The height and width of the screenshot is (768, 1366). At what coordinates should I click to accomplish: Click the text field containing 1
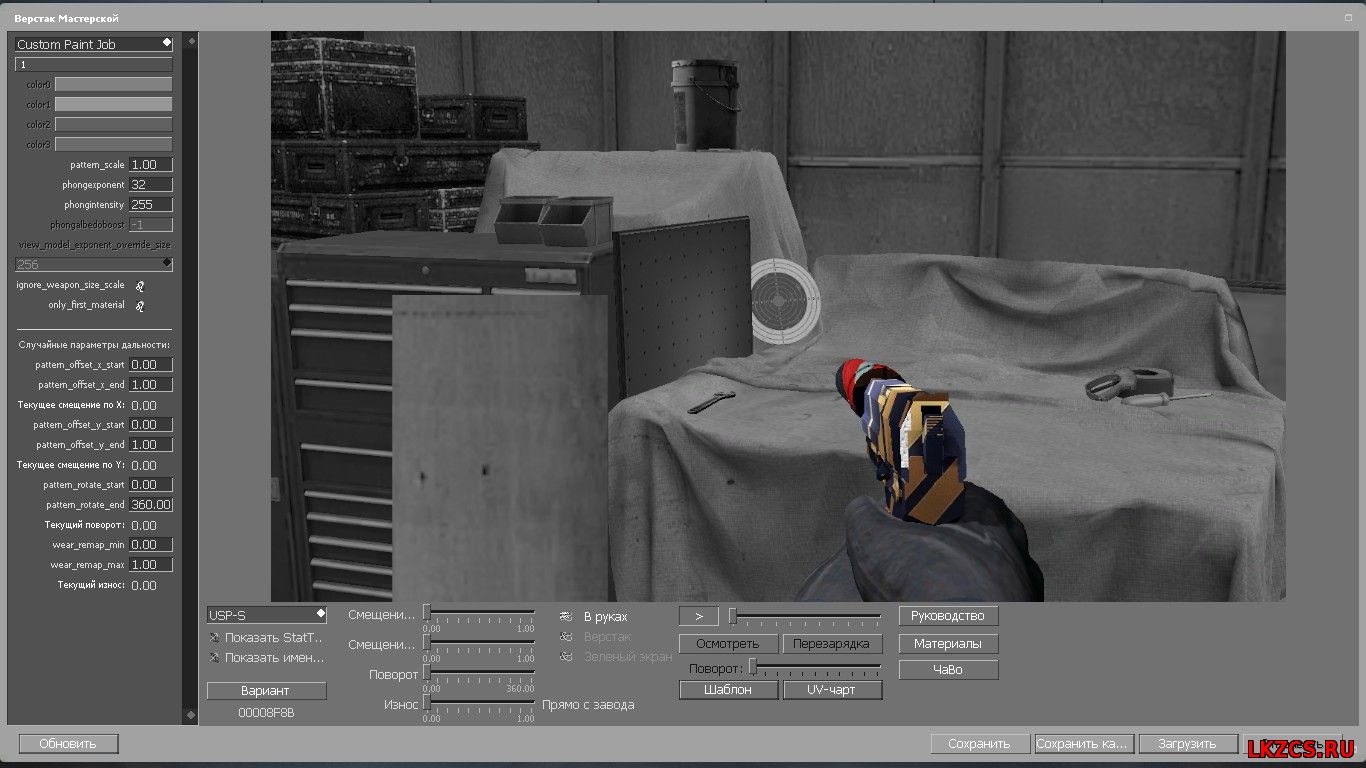click(94, 64)
